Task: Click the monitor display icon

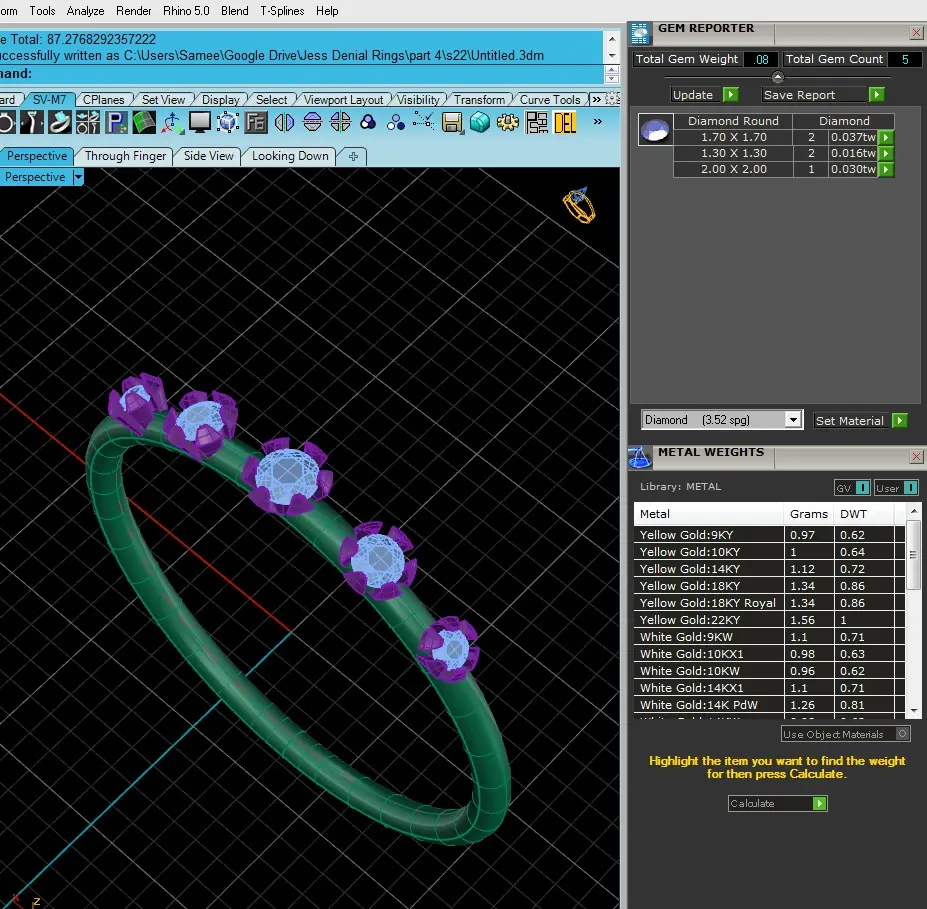Action: tap(200, 122)
